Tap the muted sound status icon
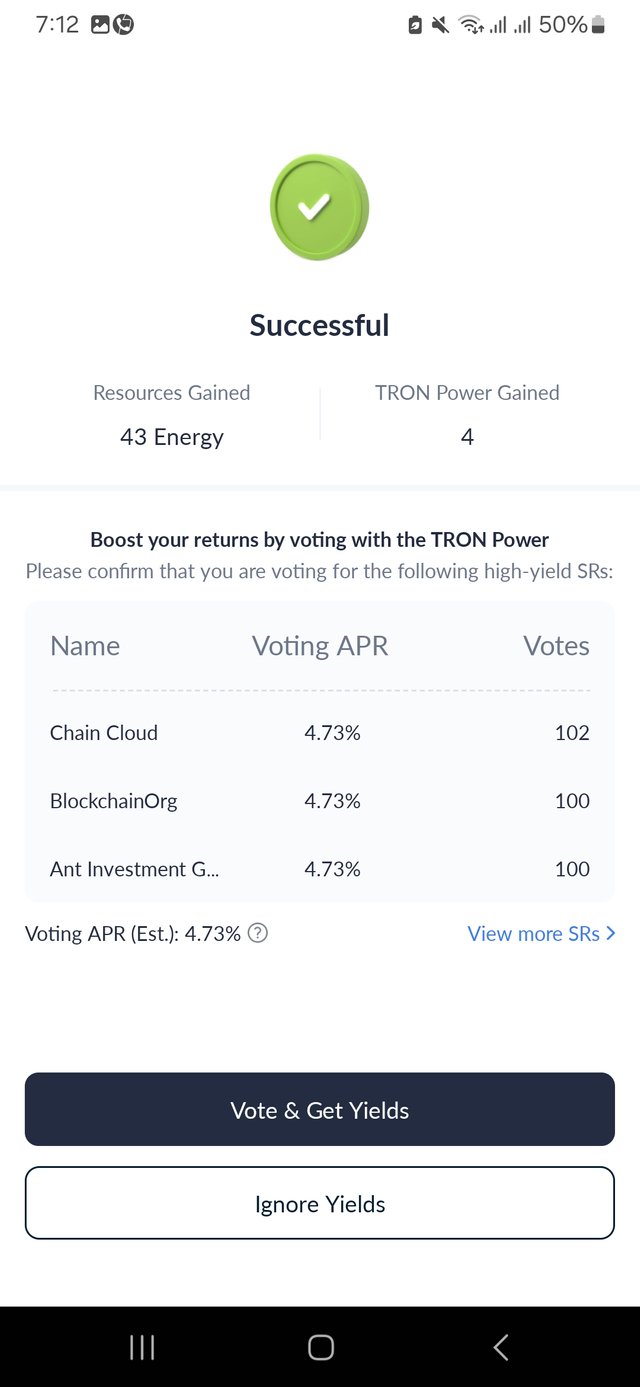640x1387 pixels. (x=440, y=25)
